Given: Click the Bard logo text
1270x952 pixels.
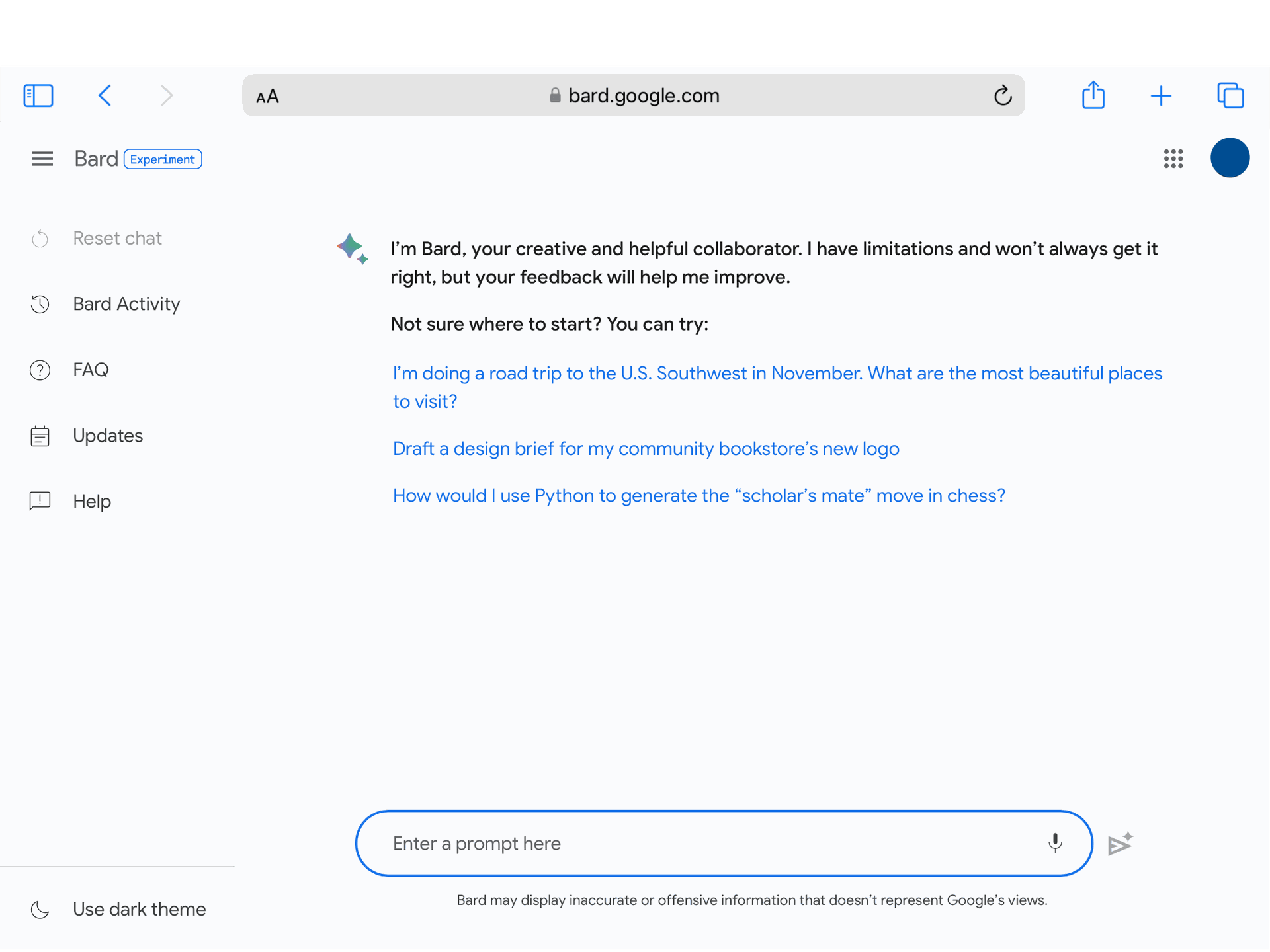Looking at the screenshot, I should (96, 159).
